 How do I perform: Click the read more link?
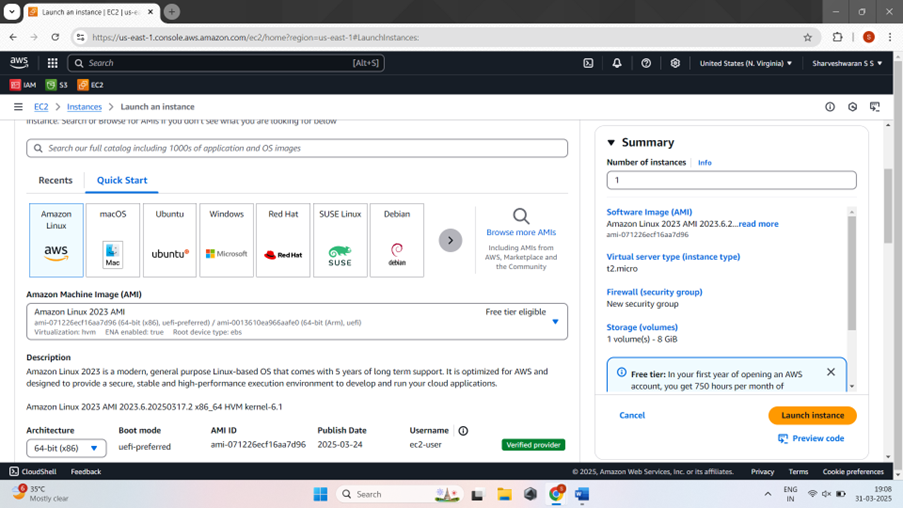(x=758, y=224)
